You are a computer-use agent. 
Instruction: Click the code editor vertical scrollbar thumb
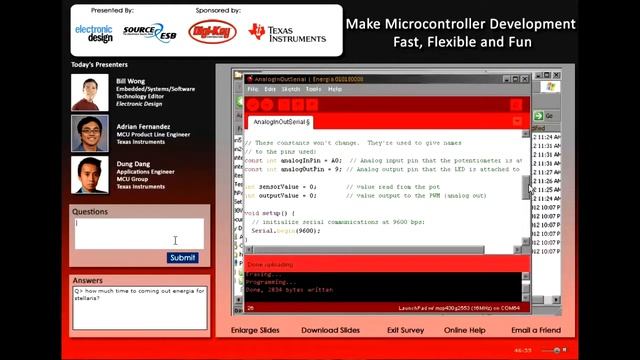526,188
